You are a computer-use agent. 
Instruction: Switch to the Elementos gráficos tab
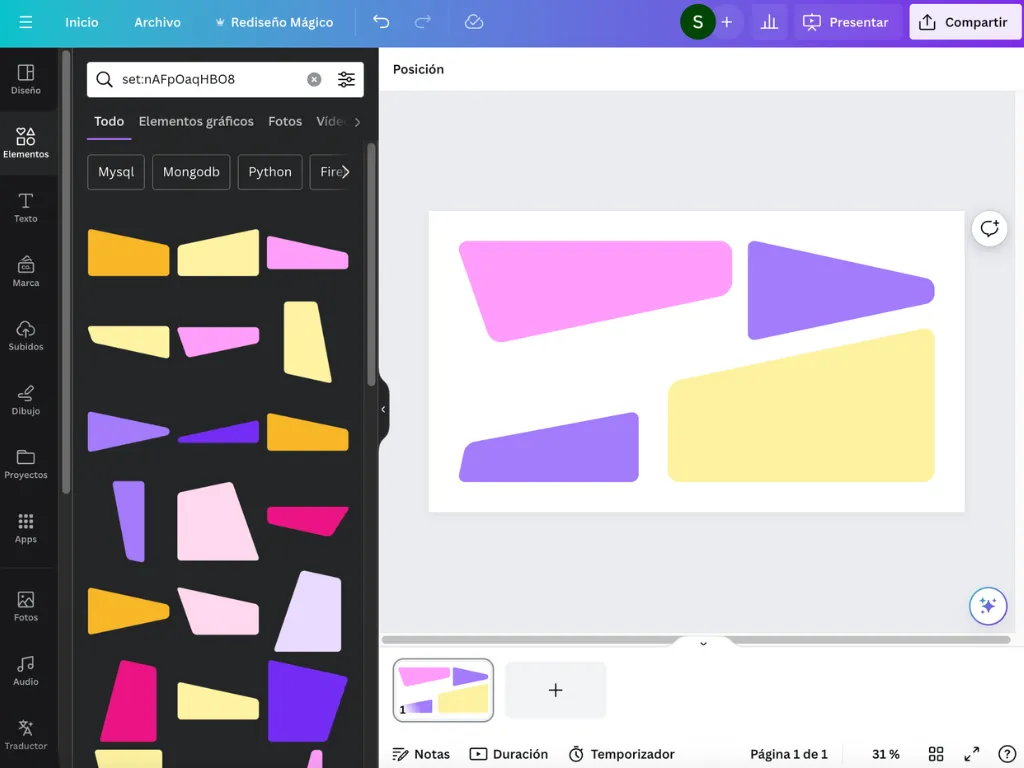click(x=196, y=121)
